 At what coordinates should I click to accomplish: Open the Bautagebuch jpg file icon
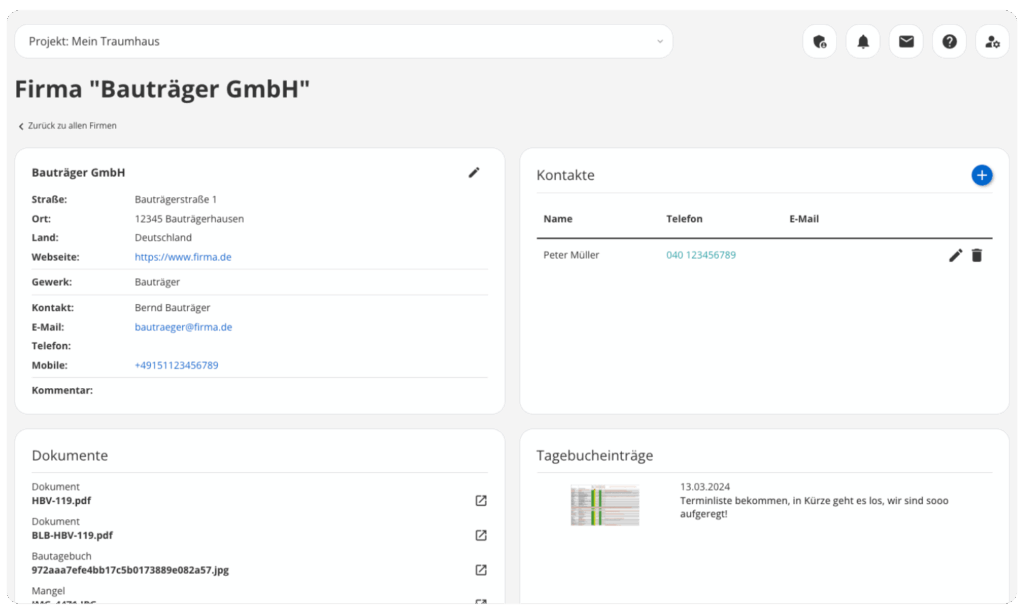(481, 570)
